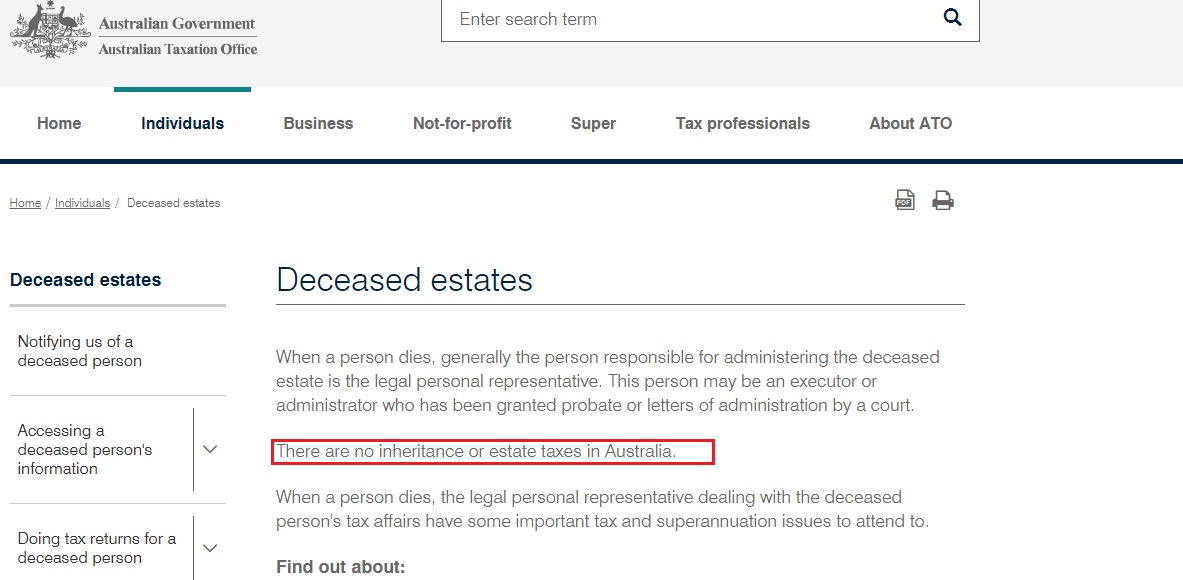Click the Home breadcrumb link
The height and width of the screenshot is (580, 1183).
[25, 203]
